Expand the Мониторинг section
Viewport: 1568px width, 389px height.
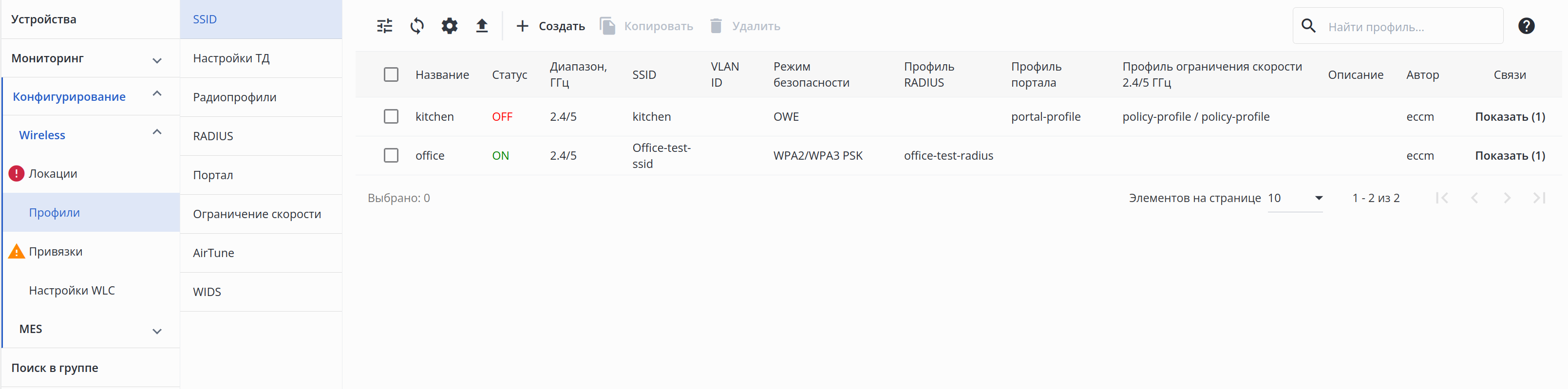156,60
